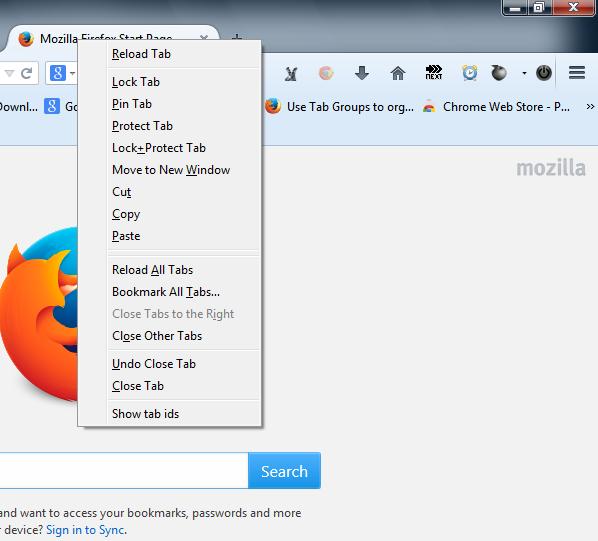Show more bookmarks with chevron
Viewport: 598px width, 541px height.
point(590,107)
